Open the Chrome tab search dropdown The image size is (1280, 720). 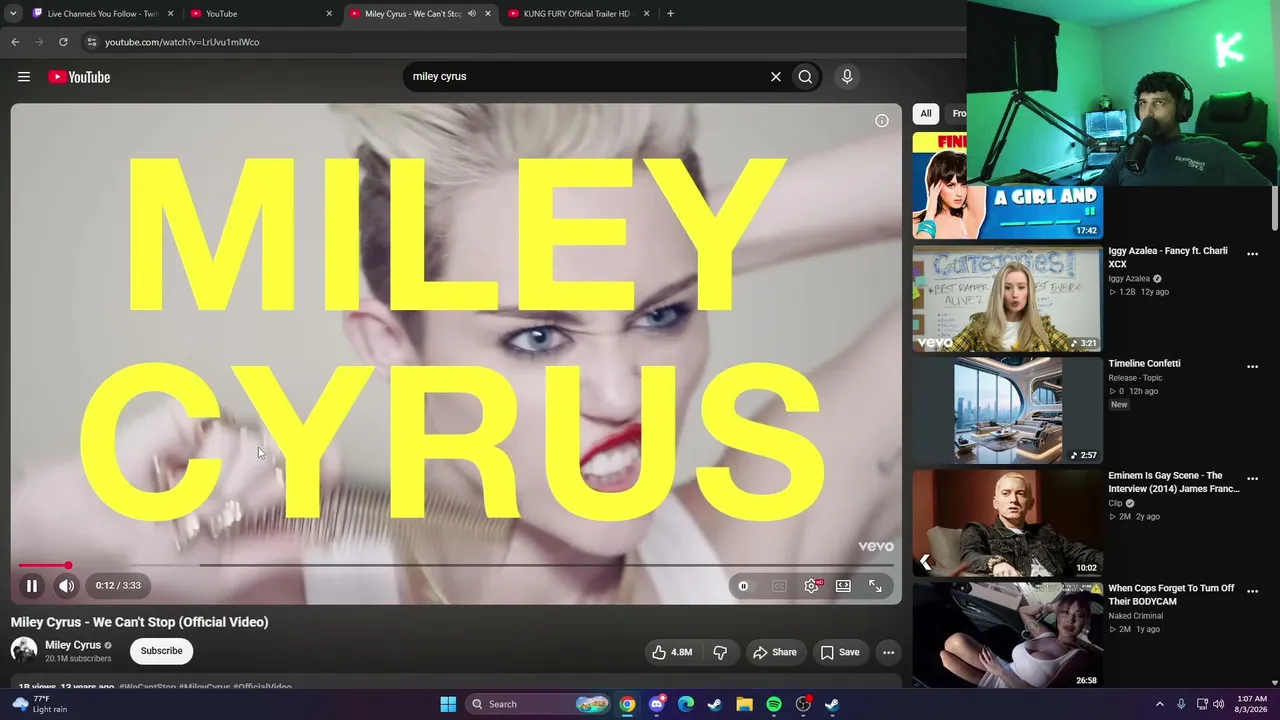pos(13,14)
